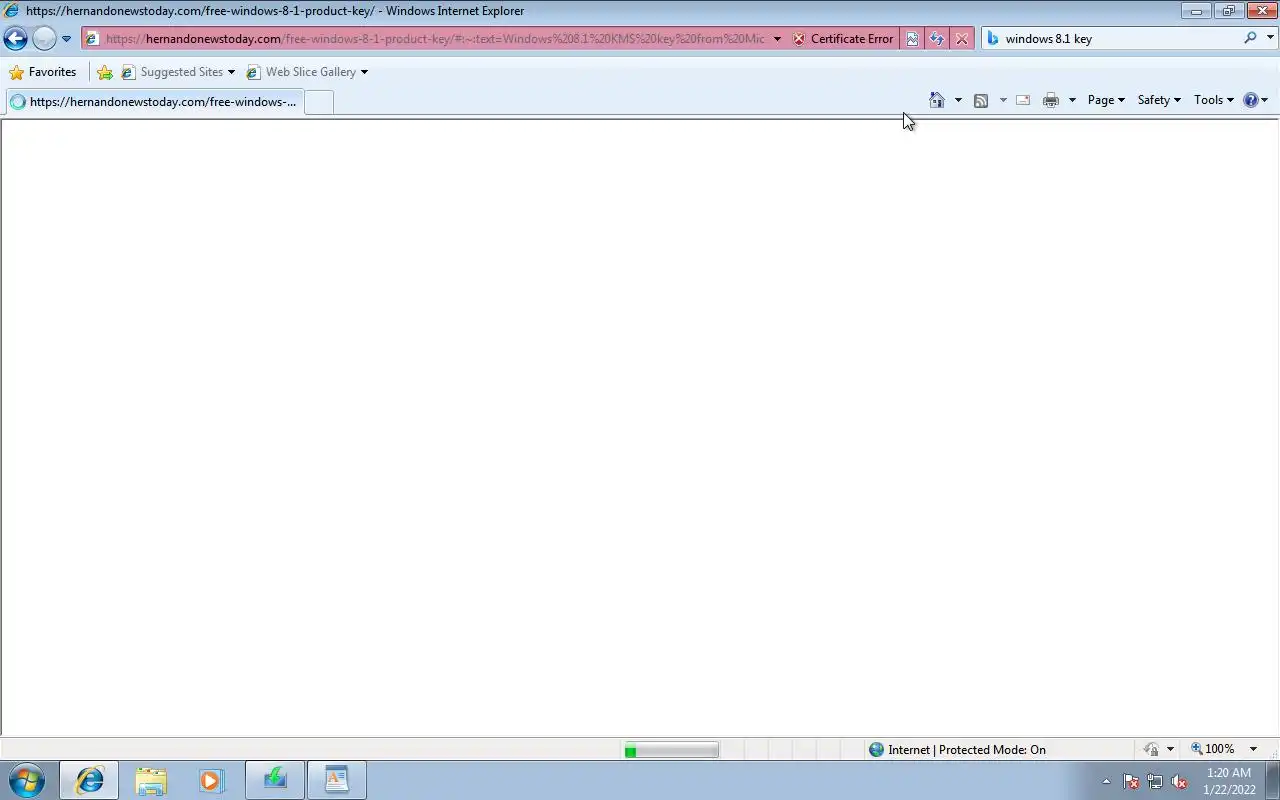This screenshot has width=1280, height=800.
Task: Open Suggested Sites link
Action: [x=178, y=72]
